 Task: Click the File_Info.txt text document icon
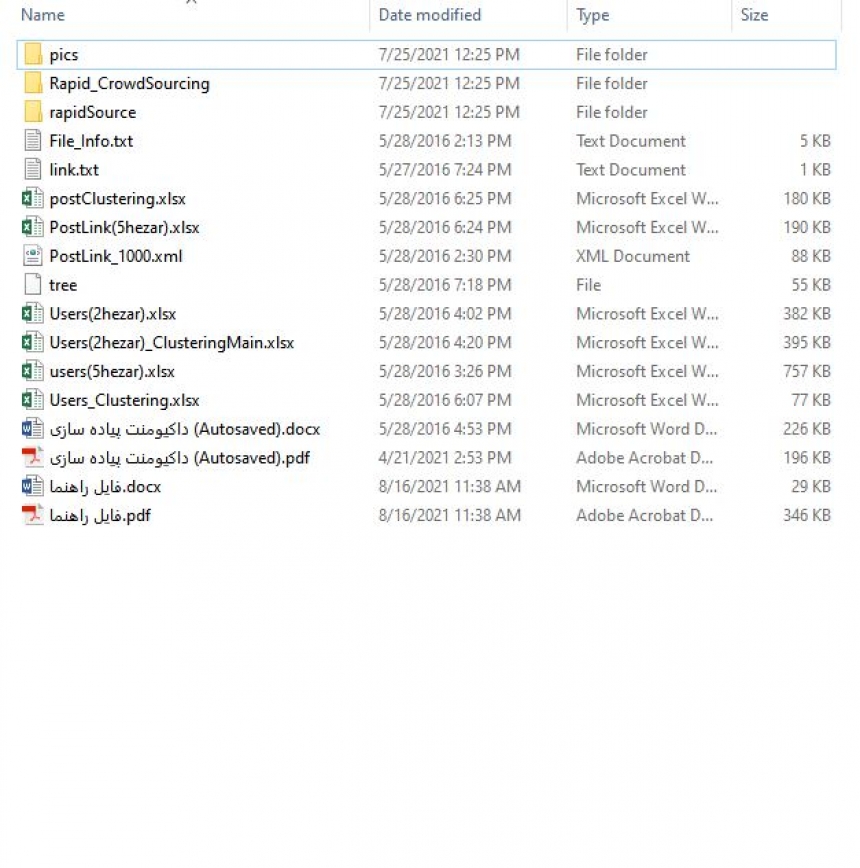click(x=33, y=141)
